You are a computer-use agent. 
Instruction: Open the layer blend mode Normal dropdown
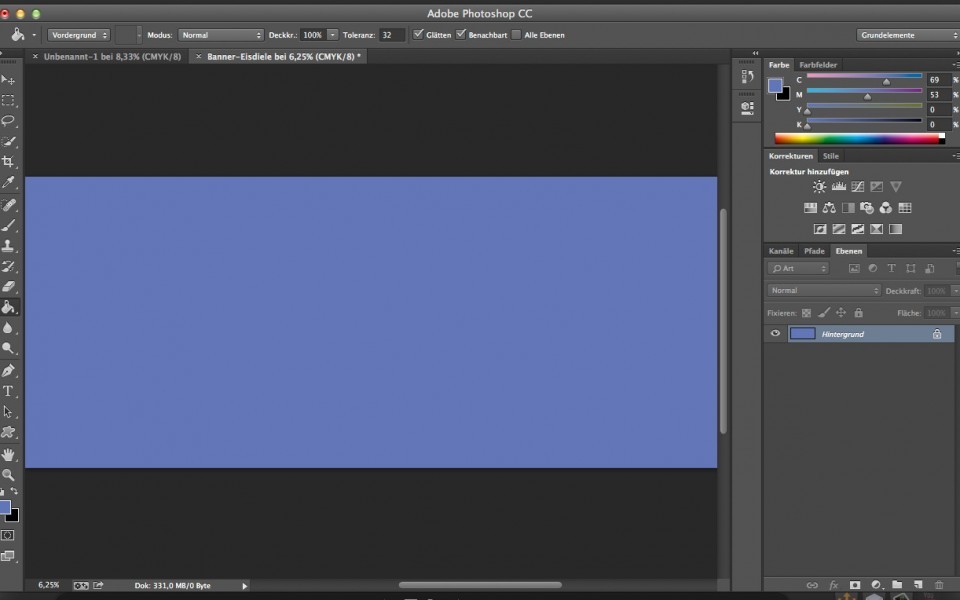823,290
